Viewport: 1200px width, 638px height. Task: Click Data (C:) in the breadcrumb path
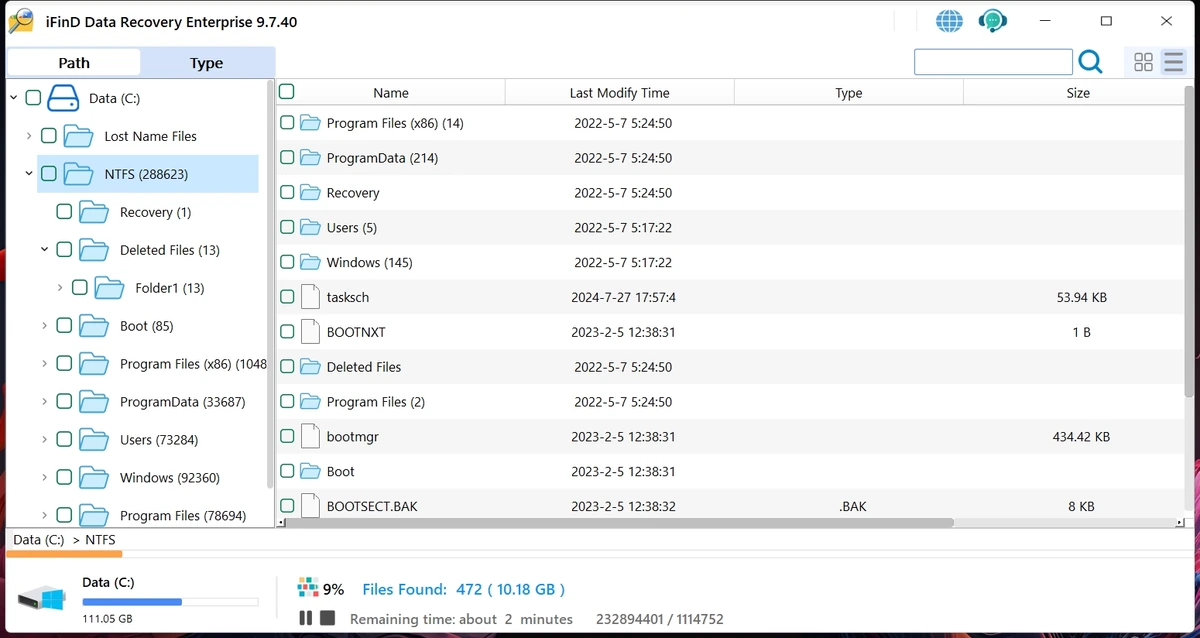39,540
